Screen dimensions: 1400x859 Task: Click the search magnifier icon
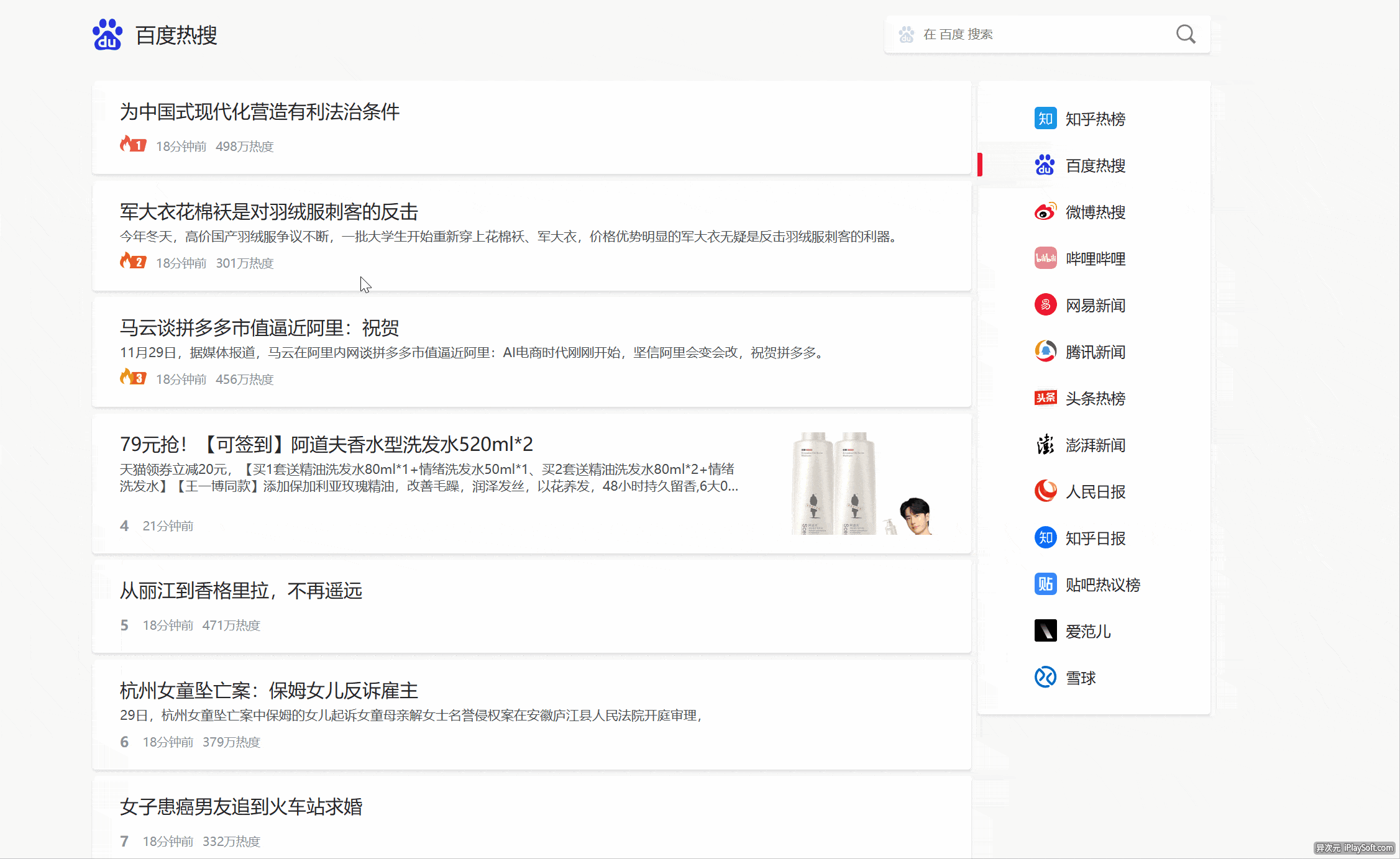pos(1185,34)
